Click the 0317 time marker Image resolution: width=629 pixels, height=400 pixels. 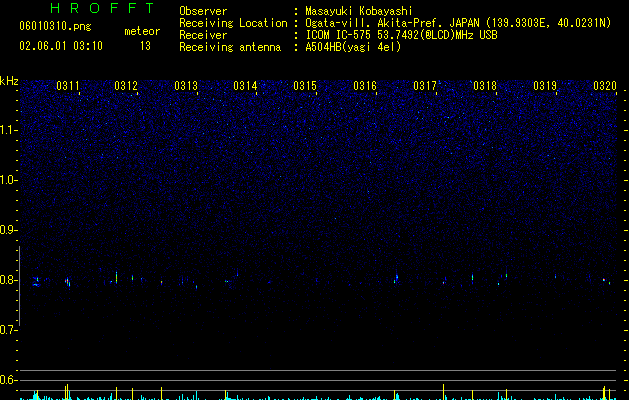tap(425, 86)
